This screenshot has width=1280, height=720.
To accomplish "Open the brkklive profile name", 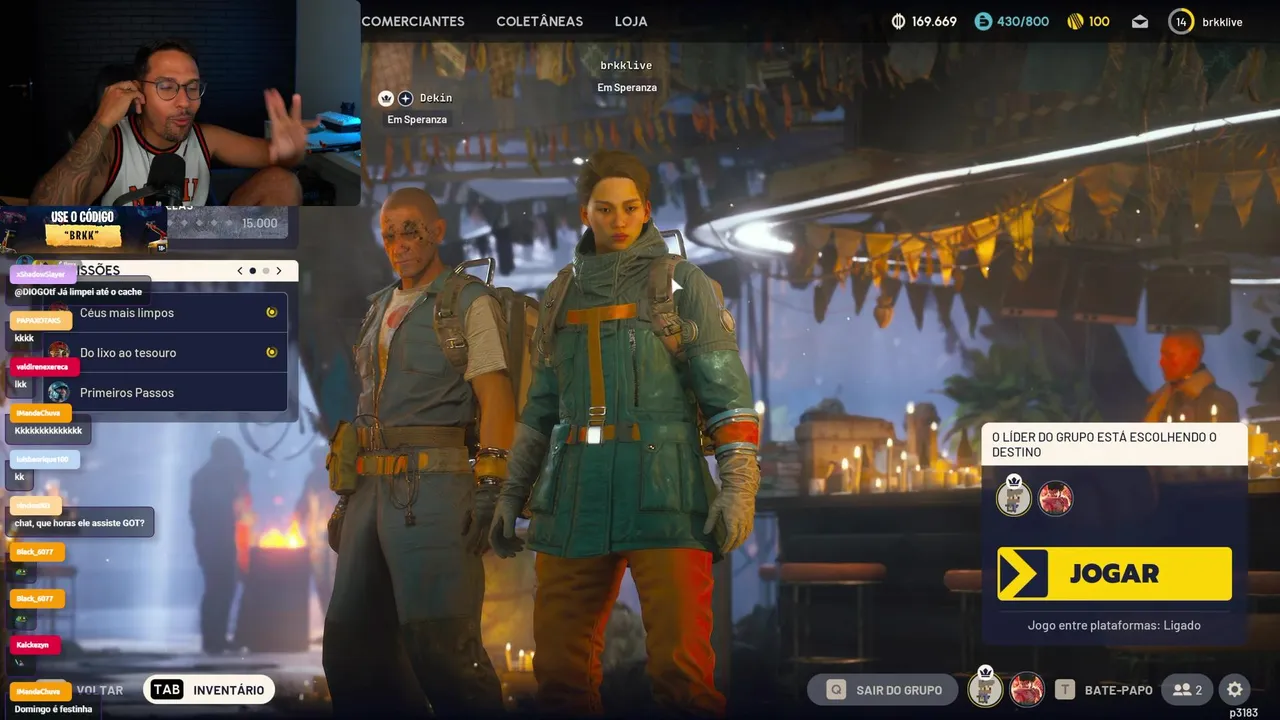I will click(x=1222, y=21).
